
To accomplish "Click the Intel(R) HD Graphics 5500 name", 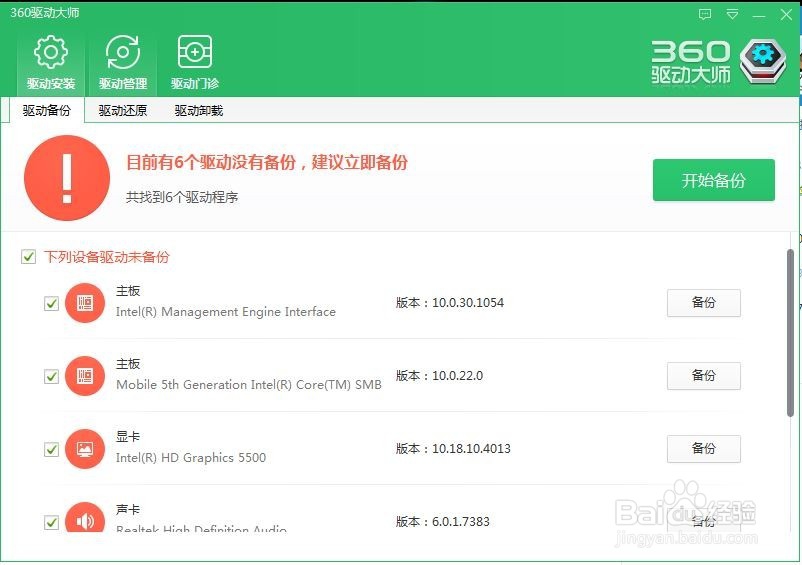I will pos(191,458).
